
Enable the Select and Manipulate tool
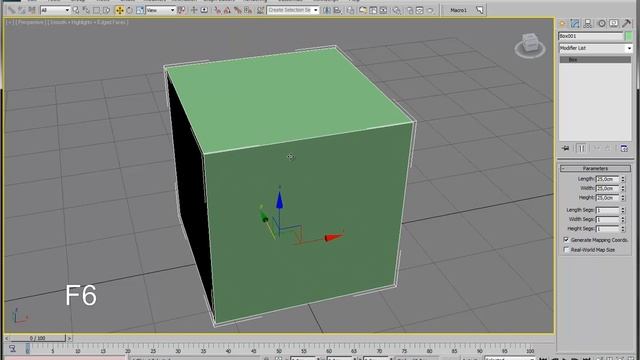(194, 10)
